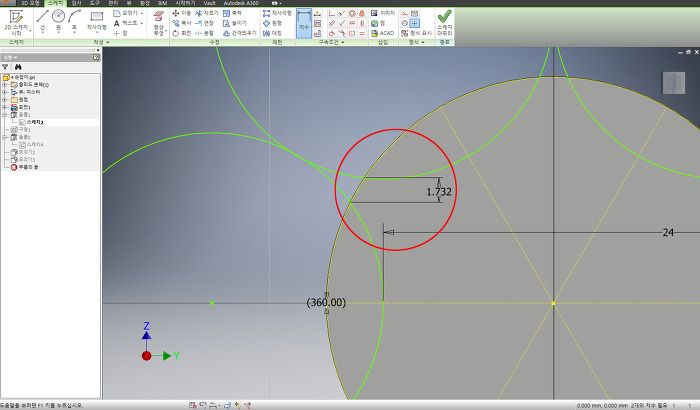
Task: Activate the Dimension (치수) tool
Action: point(304,23)
